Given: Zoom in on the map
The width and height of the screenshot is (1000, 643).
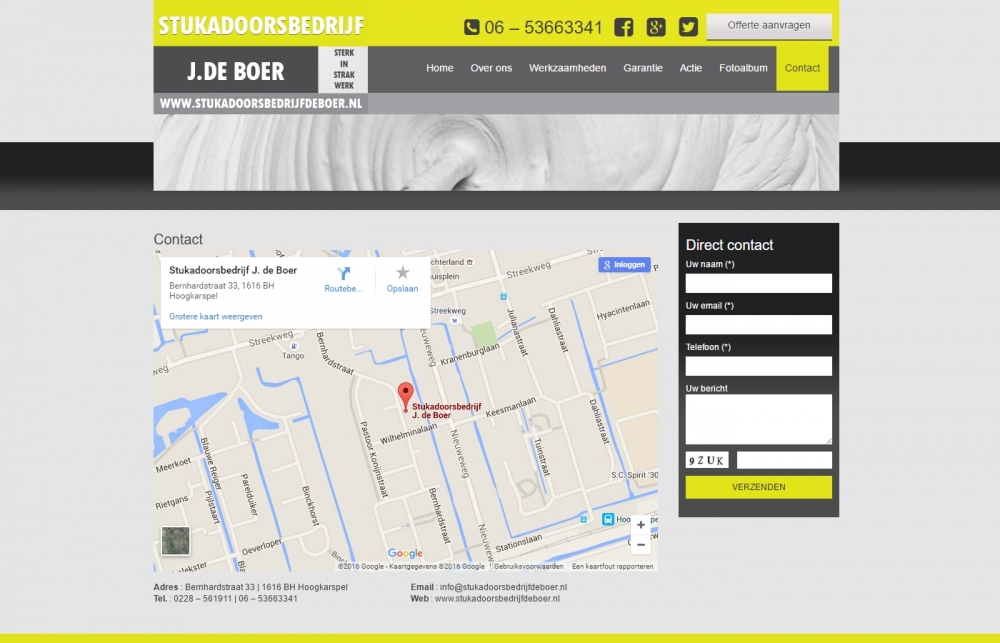Looking at the screenshot, I should point(640,525).
